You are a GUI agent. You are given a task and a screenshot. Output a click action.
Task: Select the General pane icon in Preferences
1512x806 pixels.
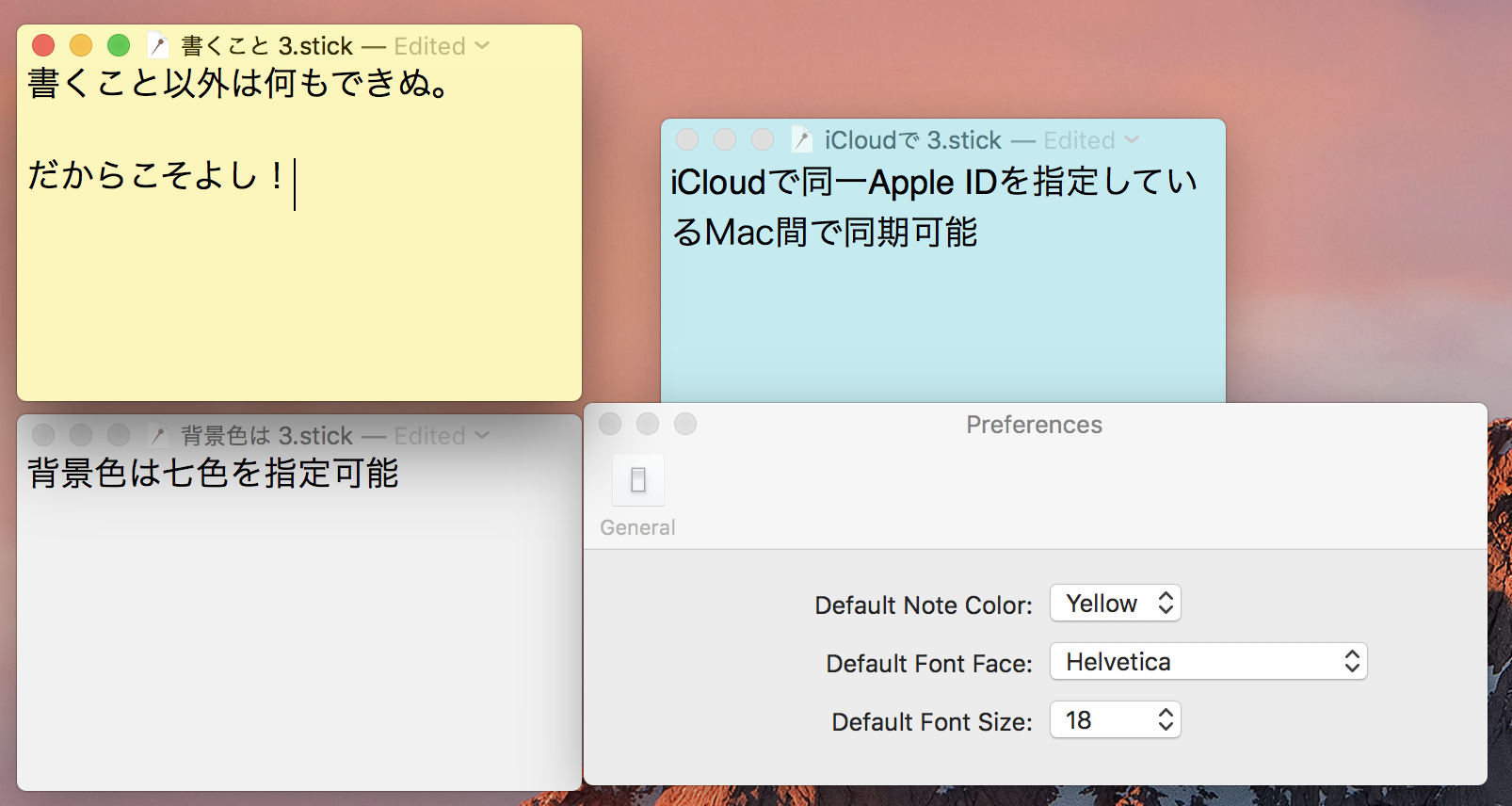pos(637,480)
